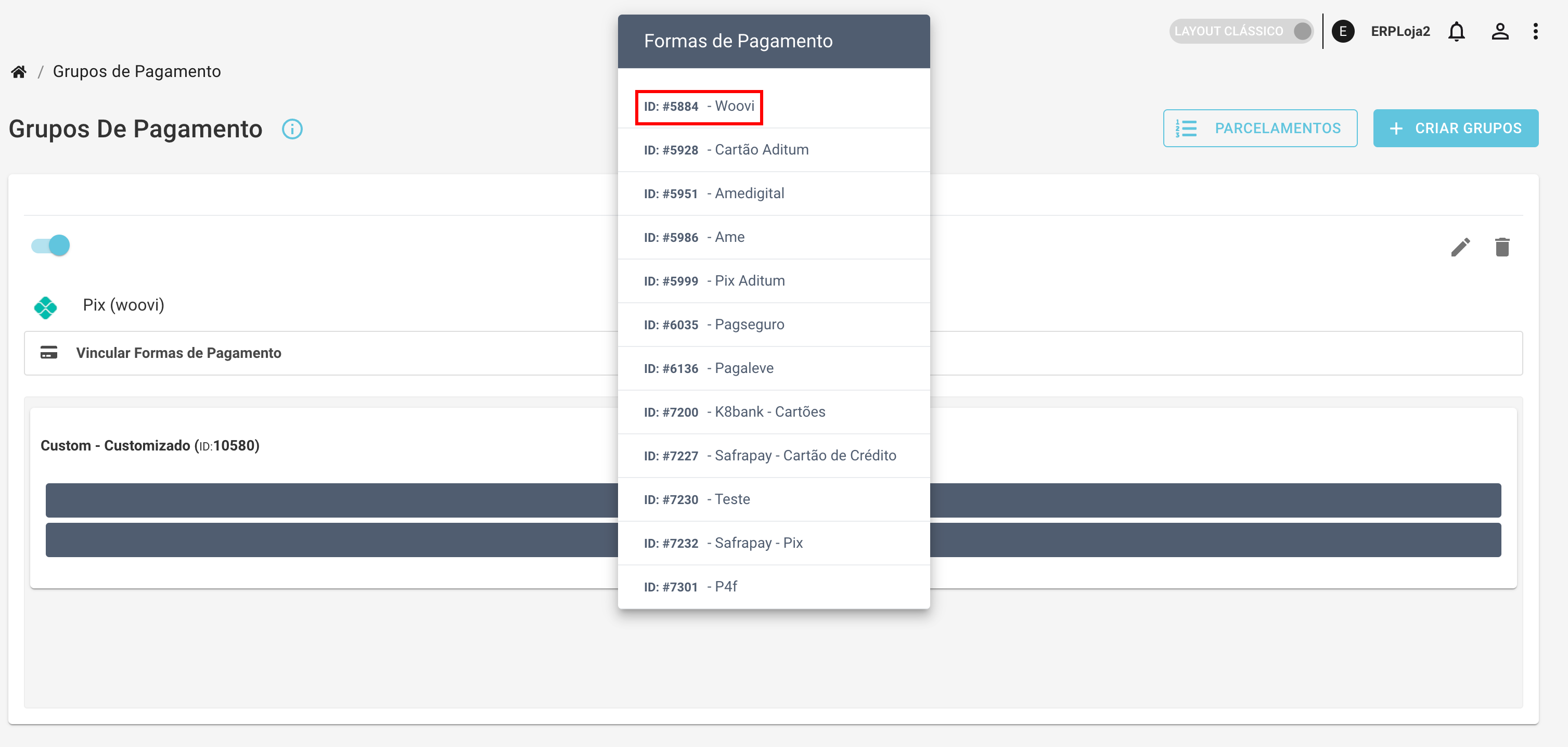Image resolution: width=1568 pixels, height=747 pixels.
Task: Click the Parcelamentos button
Action: [x=1259, y=128]
